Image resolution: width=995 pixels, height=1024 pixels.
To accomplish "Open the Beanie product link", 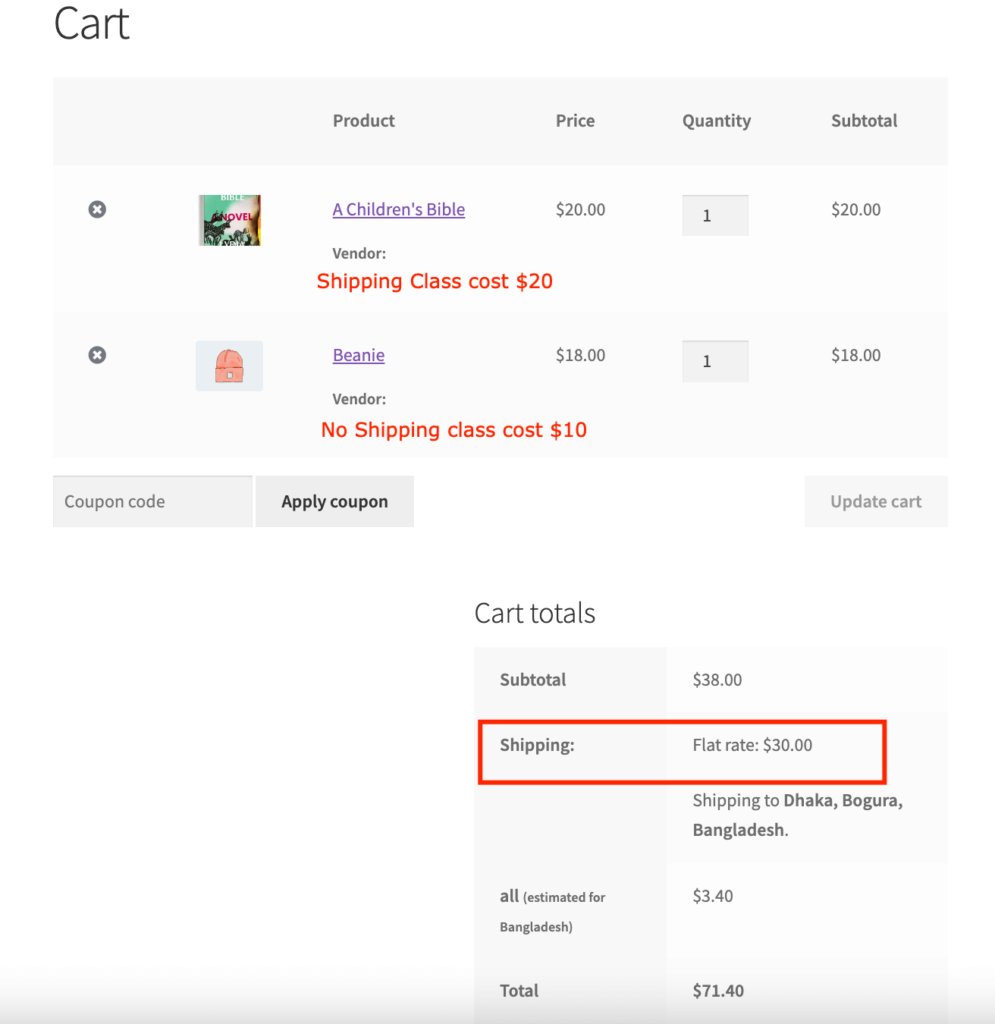I will click(358, 355).
